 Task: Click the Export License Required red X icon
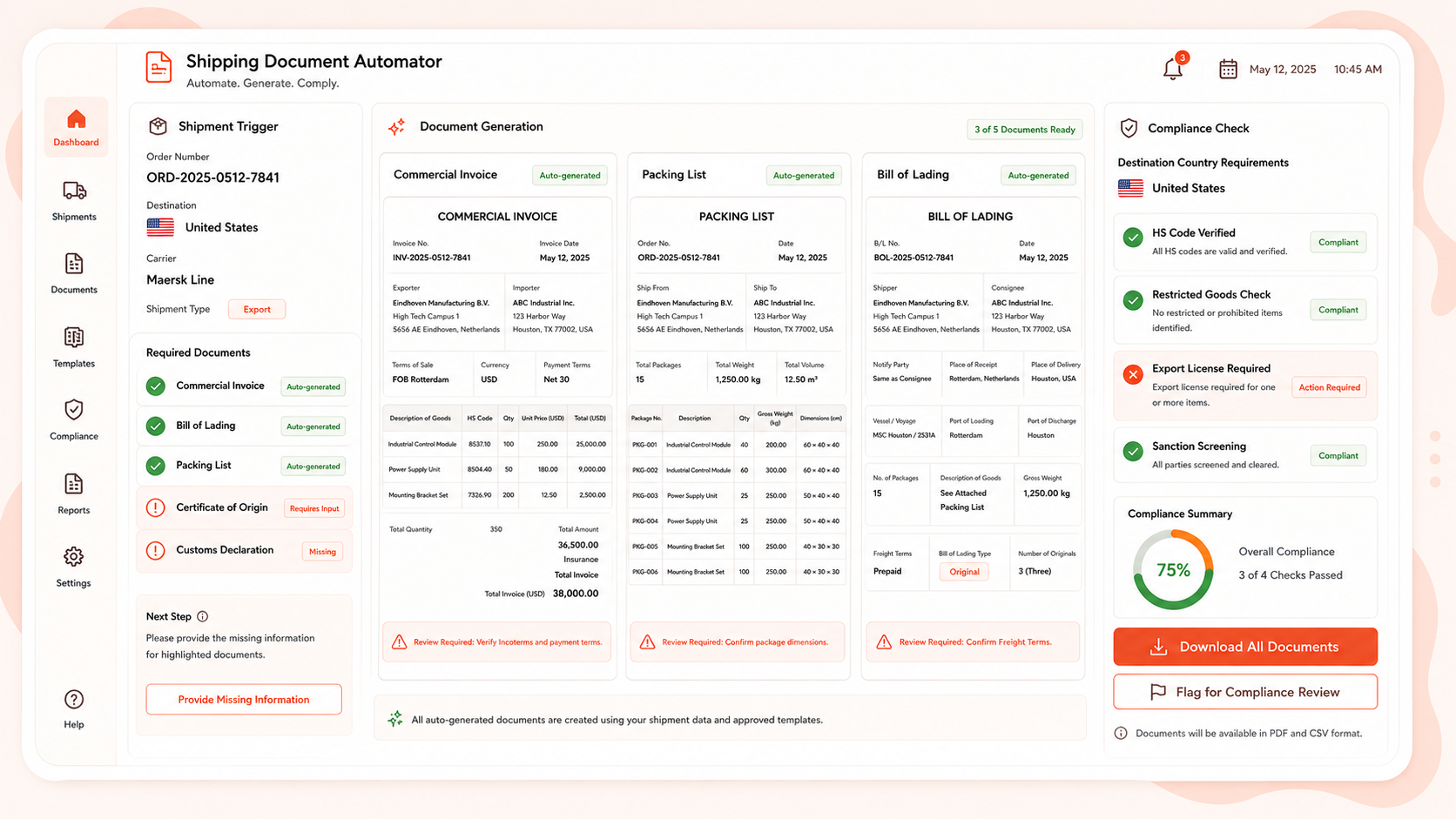click(x=1133, y=374)
